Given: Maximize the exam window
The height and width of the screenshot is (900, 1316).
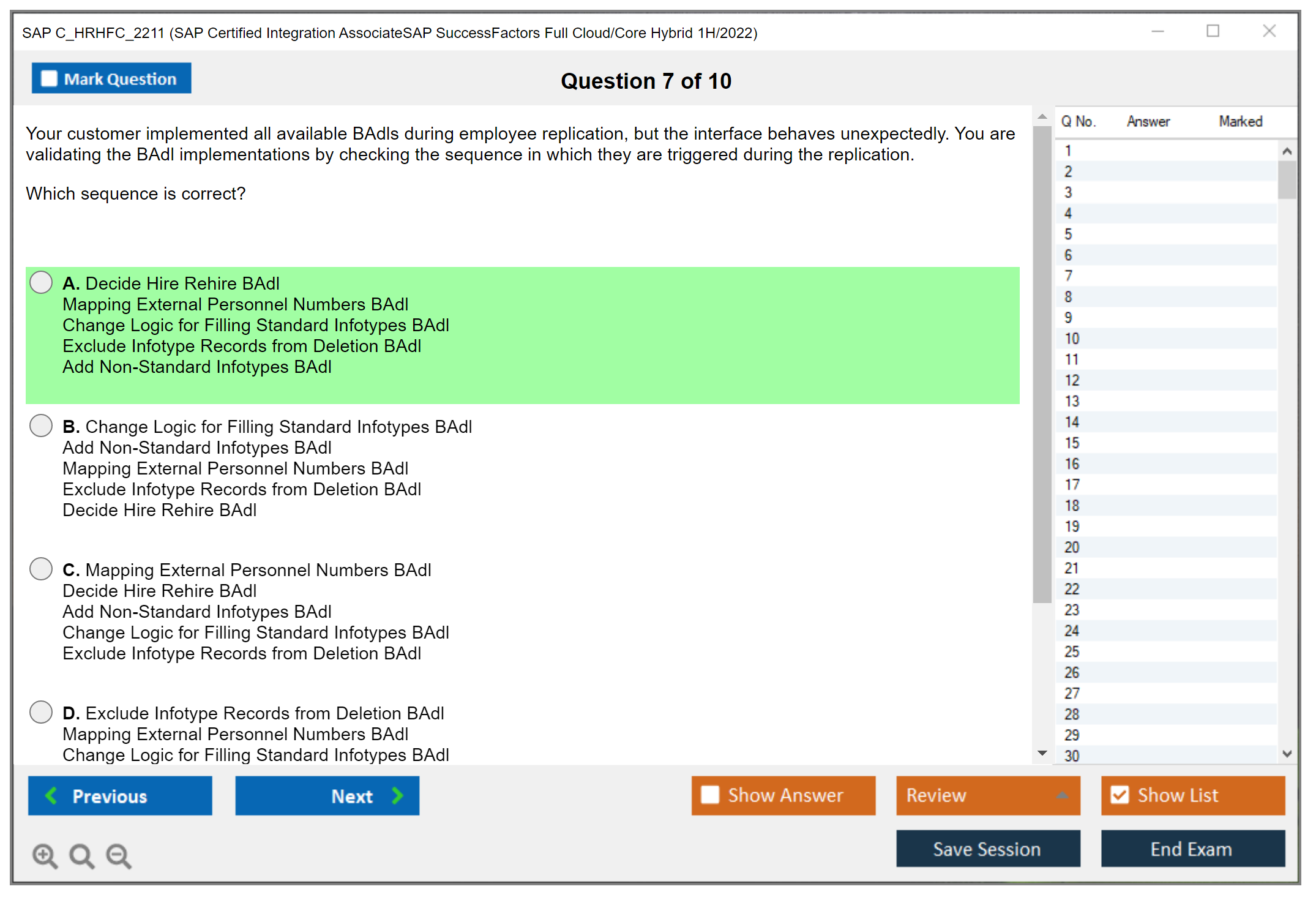Looking at the screenshot, I should tap(1213, 31).
